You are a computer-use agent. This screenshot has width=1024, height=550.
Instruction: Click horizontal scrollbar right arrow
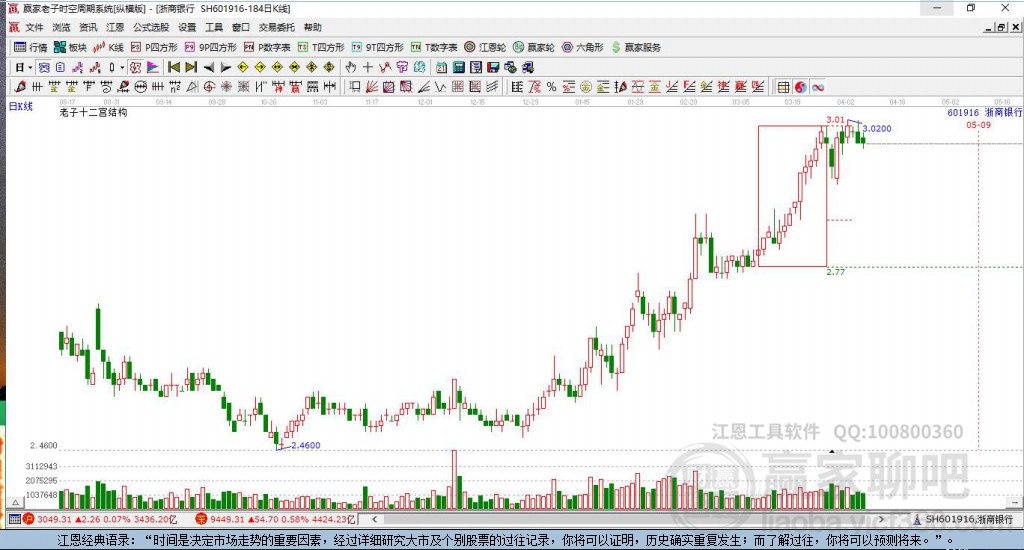(x=881, y=519)
